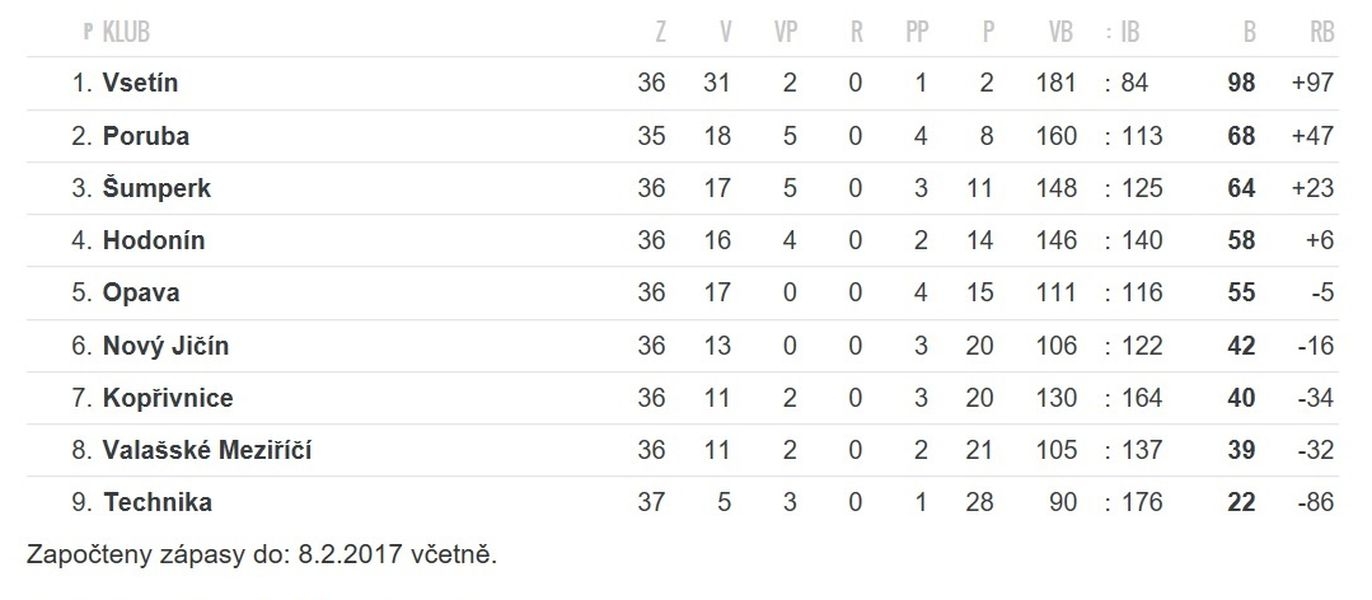The height and width of the screenshot is (600, 1372).
Task: Click the small P position icon in header
Action: [88, 33]
